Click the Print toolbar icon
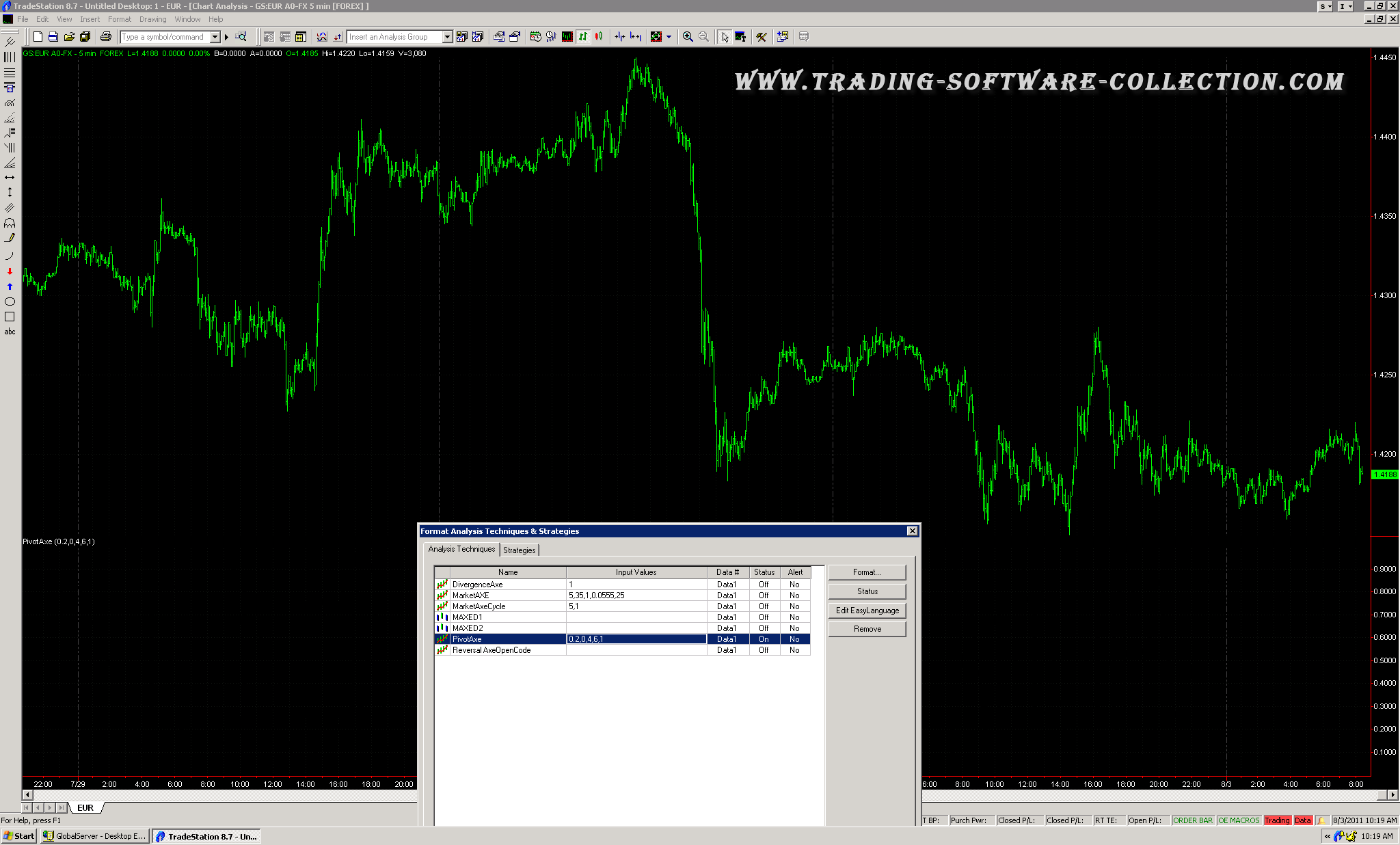1400x845 pixels. tap(105, 37)
